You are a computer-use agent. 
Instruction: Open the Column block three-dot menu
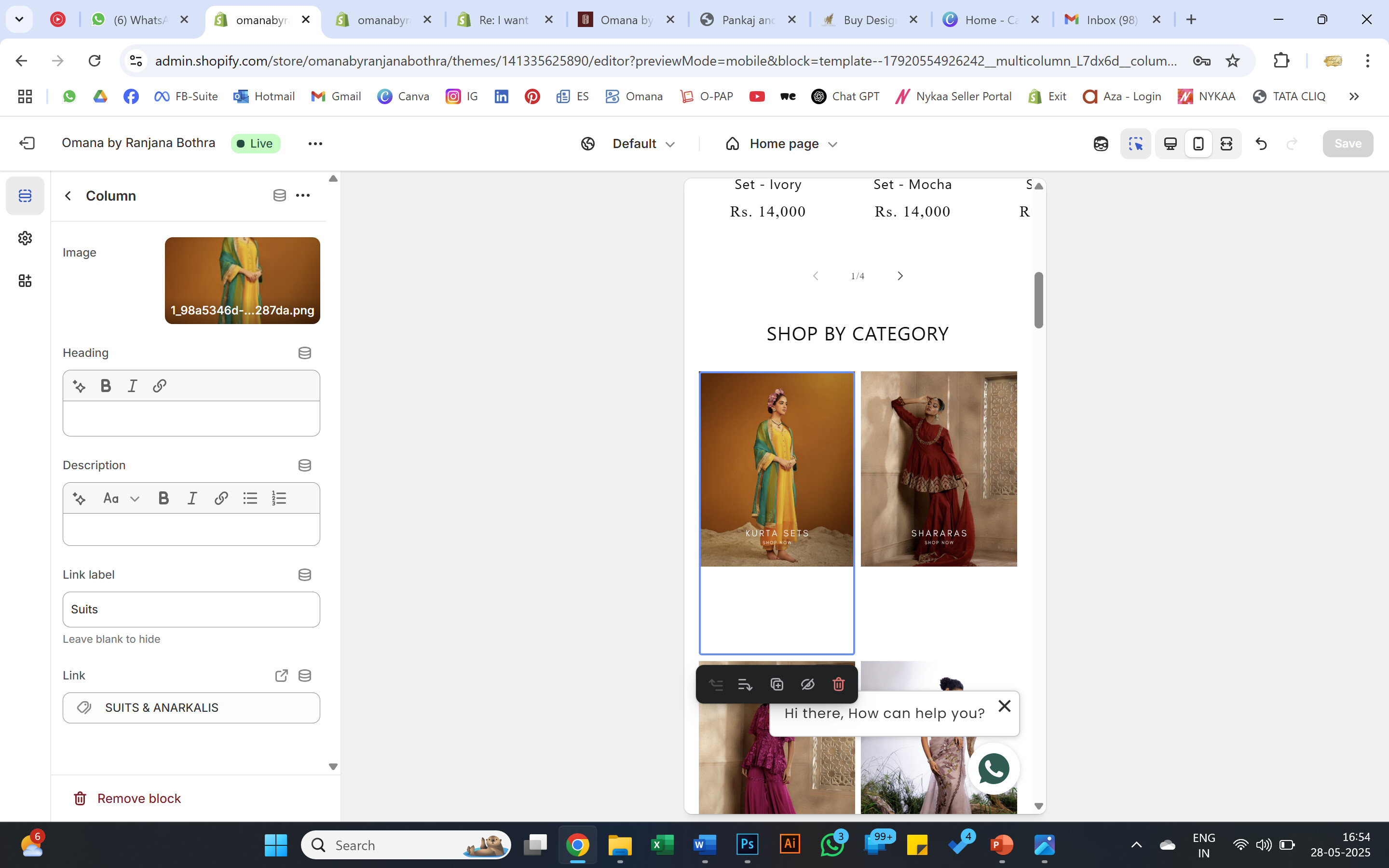point(302,196)
